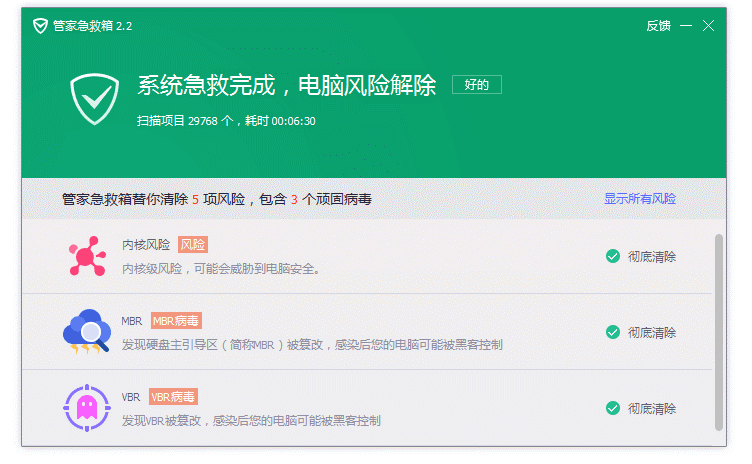Click the 管家急救箱 shield logo in title bar
The image size is (752, 464).
coord(40,25)
